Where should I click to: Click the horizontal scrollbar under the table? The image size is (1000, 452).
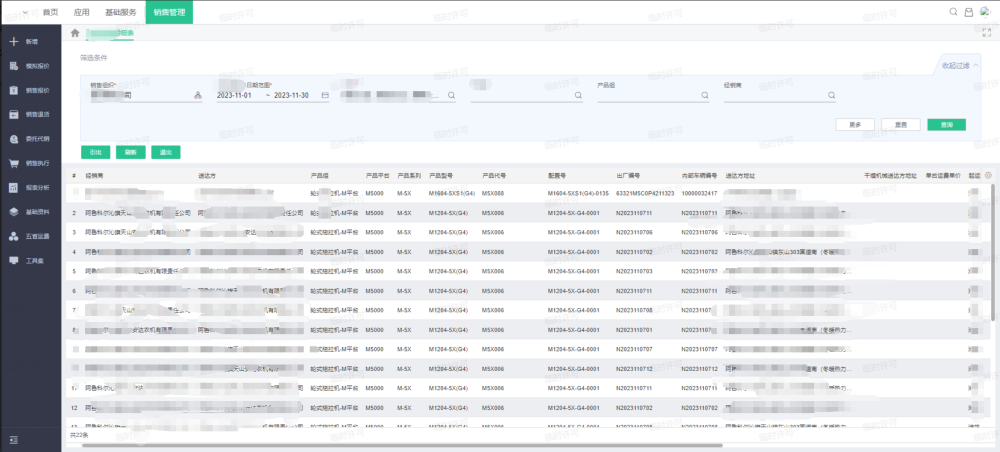coord(402,445)
